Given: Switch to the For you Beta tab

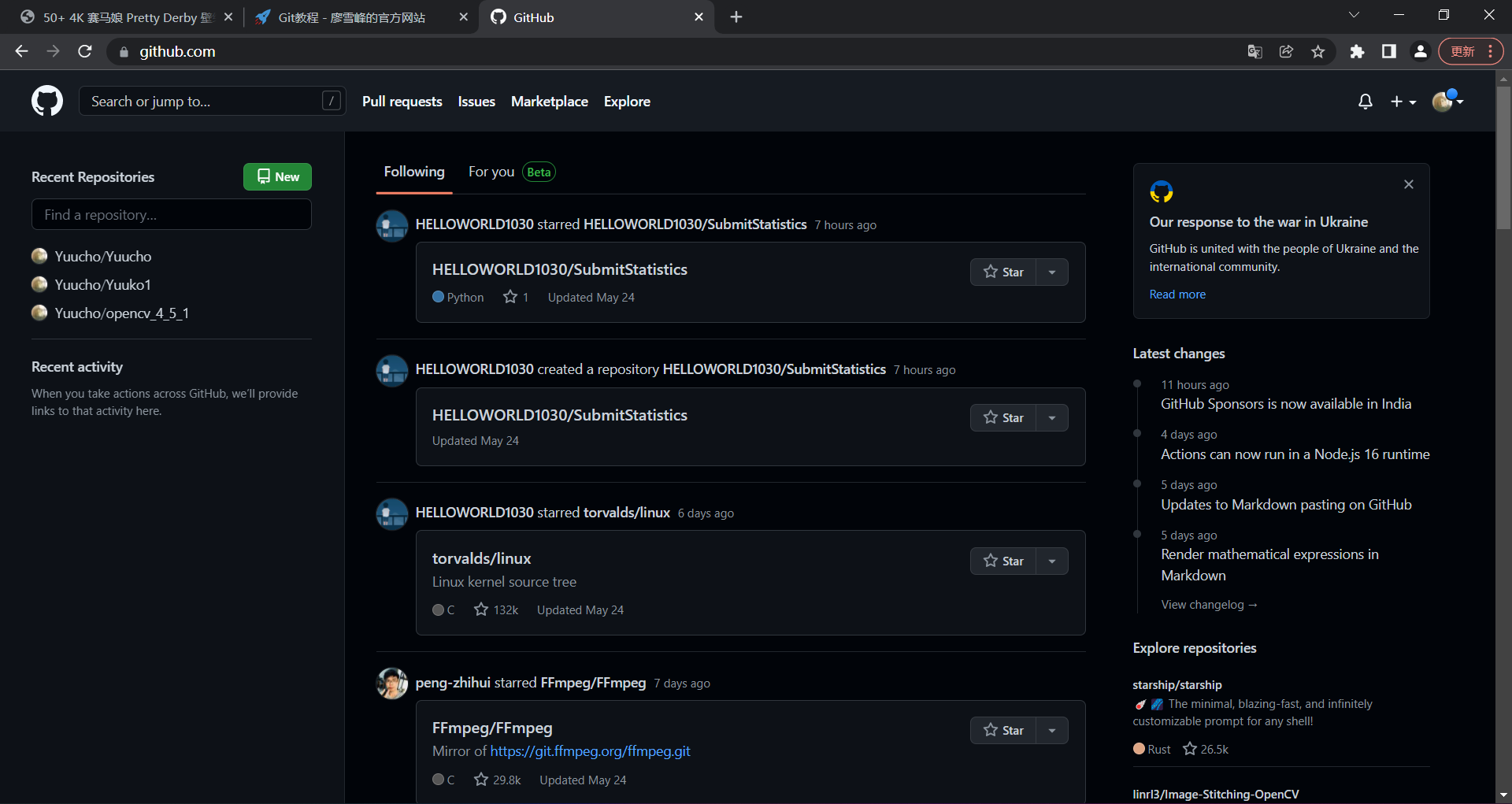Looking at the screenshot, I should (x=512, y=172).
